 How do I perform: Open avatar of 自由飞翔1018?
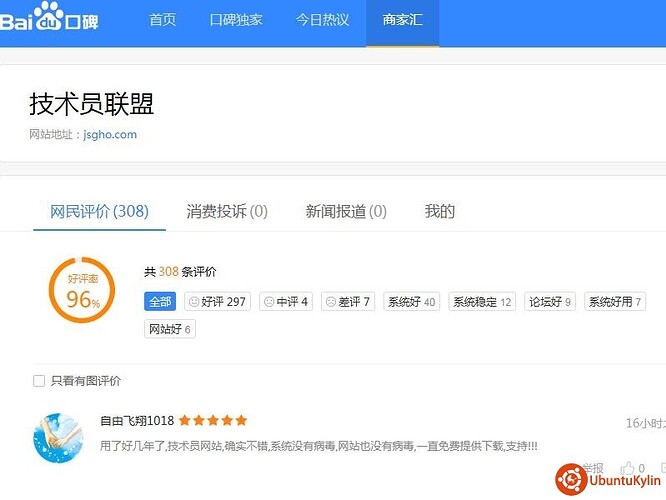[x=58, y=438]
